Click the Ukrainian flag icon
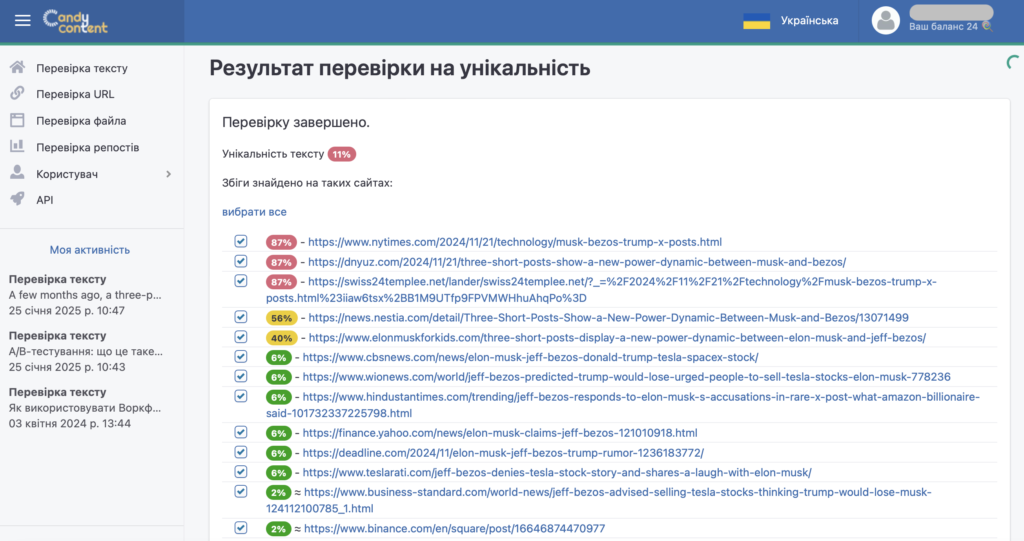Viewport: 1024px width, 541px height. [x=756, y=21]
